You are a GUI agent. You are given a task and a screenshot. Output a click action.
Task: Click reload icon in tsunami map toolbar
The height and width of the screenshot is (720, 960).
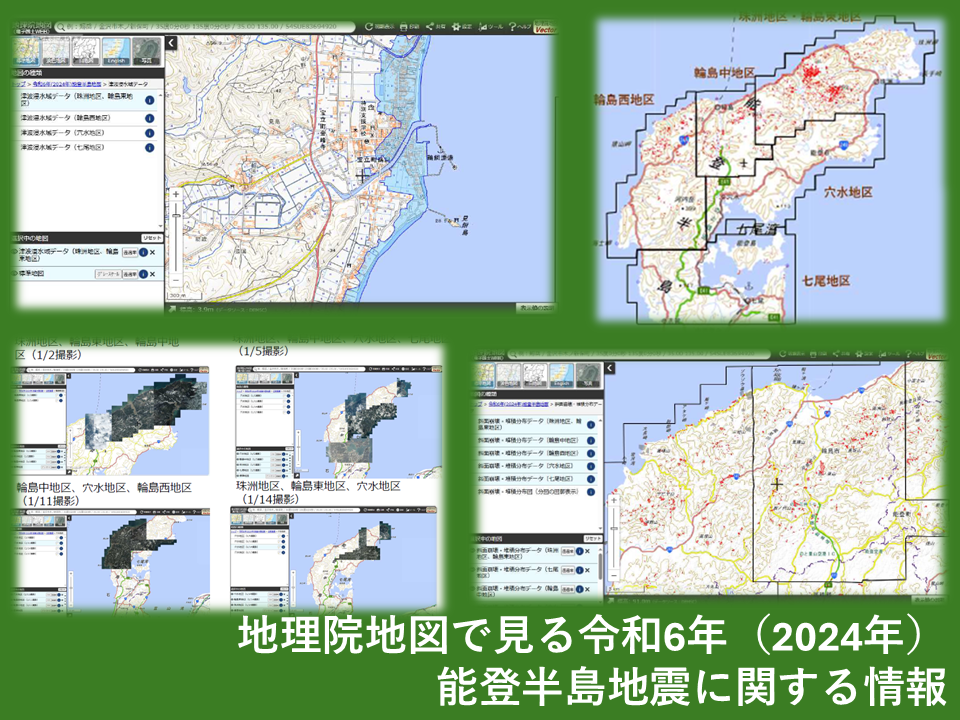(x=369, y=27)
